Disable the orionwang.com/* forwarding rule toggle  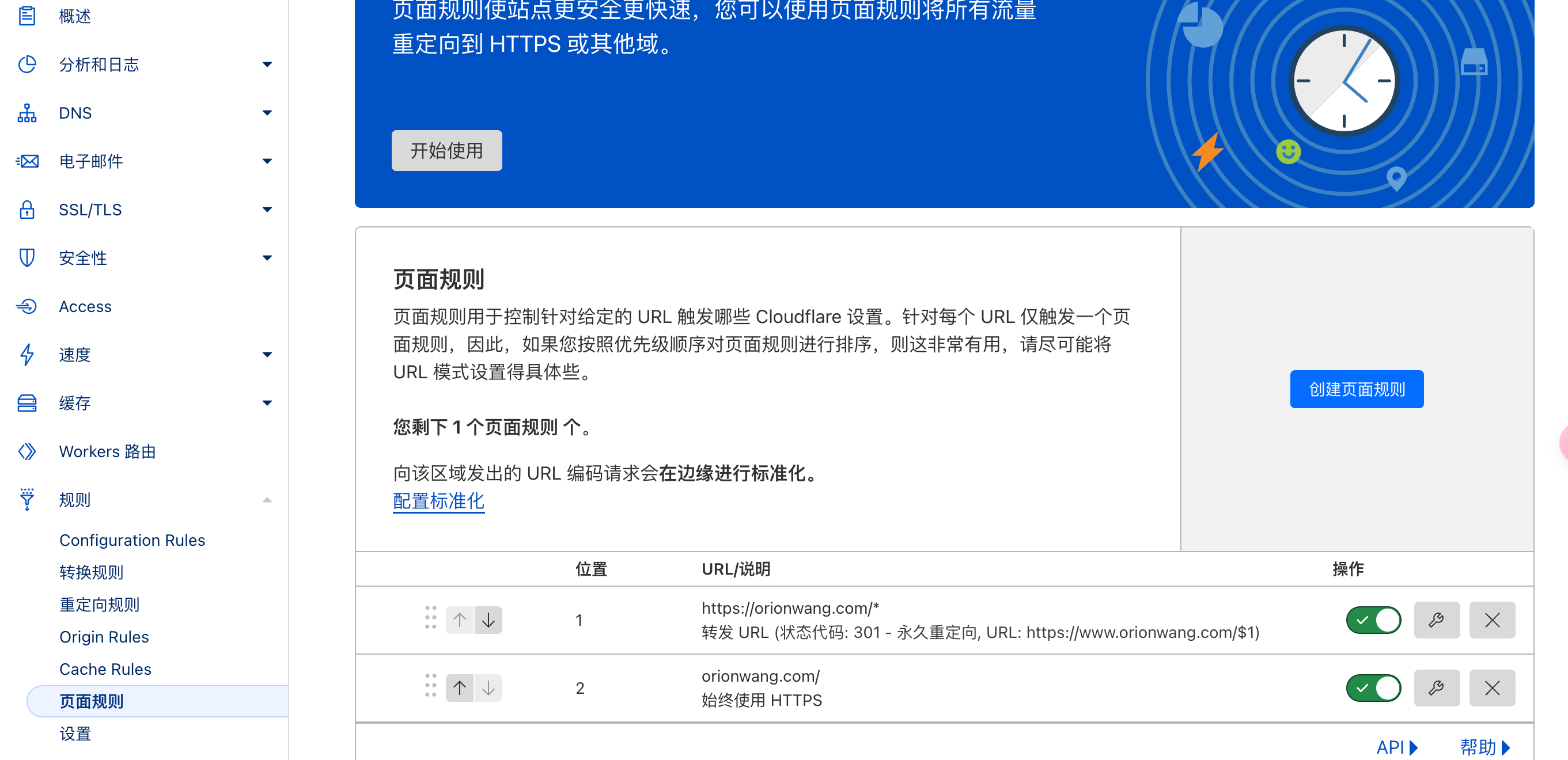point(1373,620)
